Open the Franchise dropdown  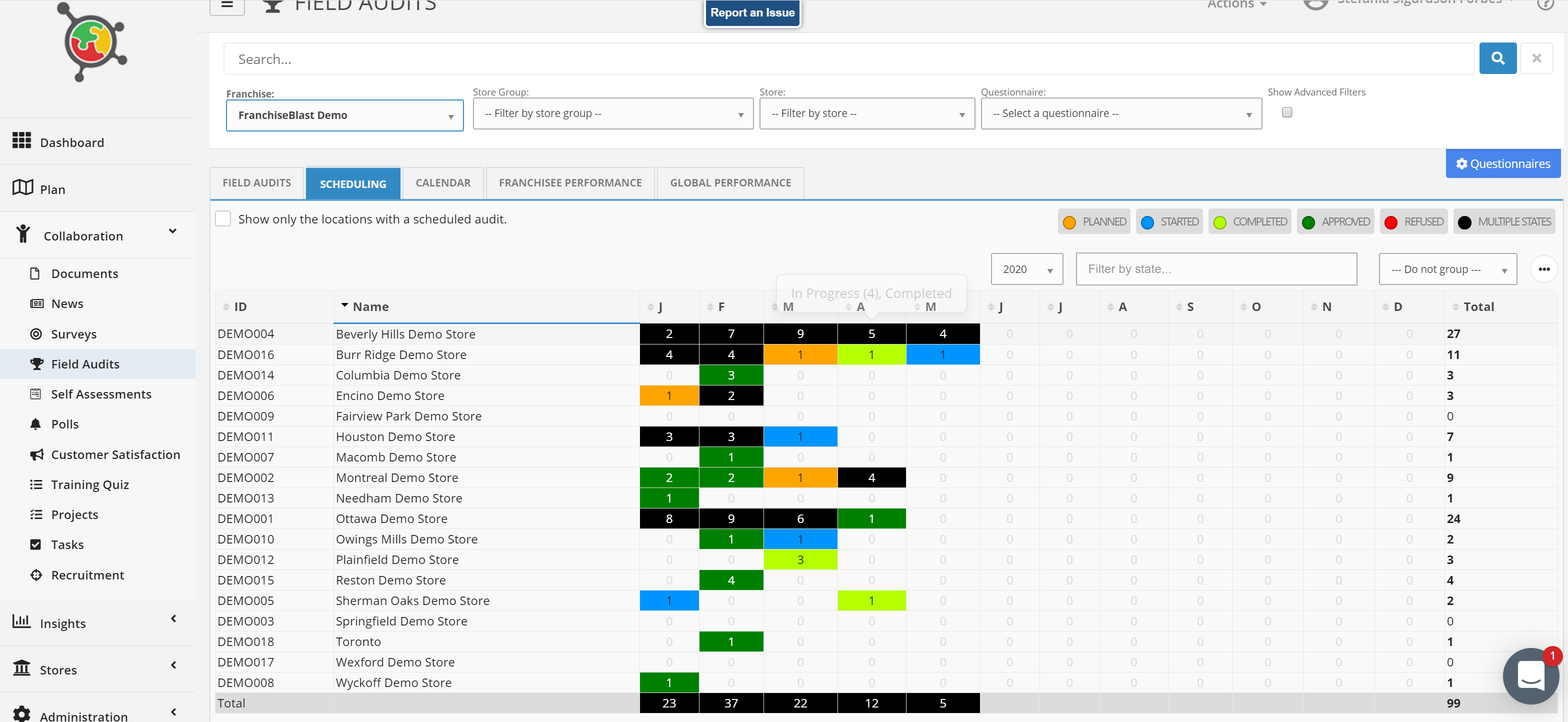pyautogui.click(x=344, y=115)
